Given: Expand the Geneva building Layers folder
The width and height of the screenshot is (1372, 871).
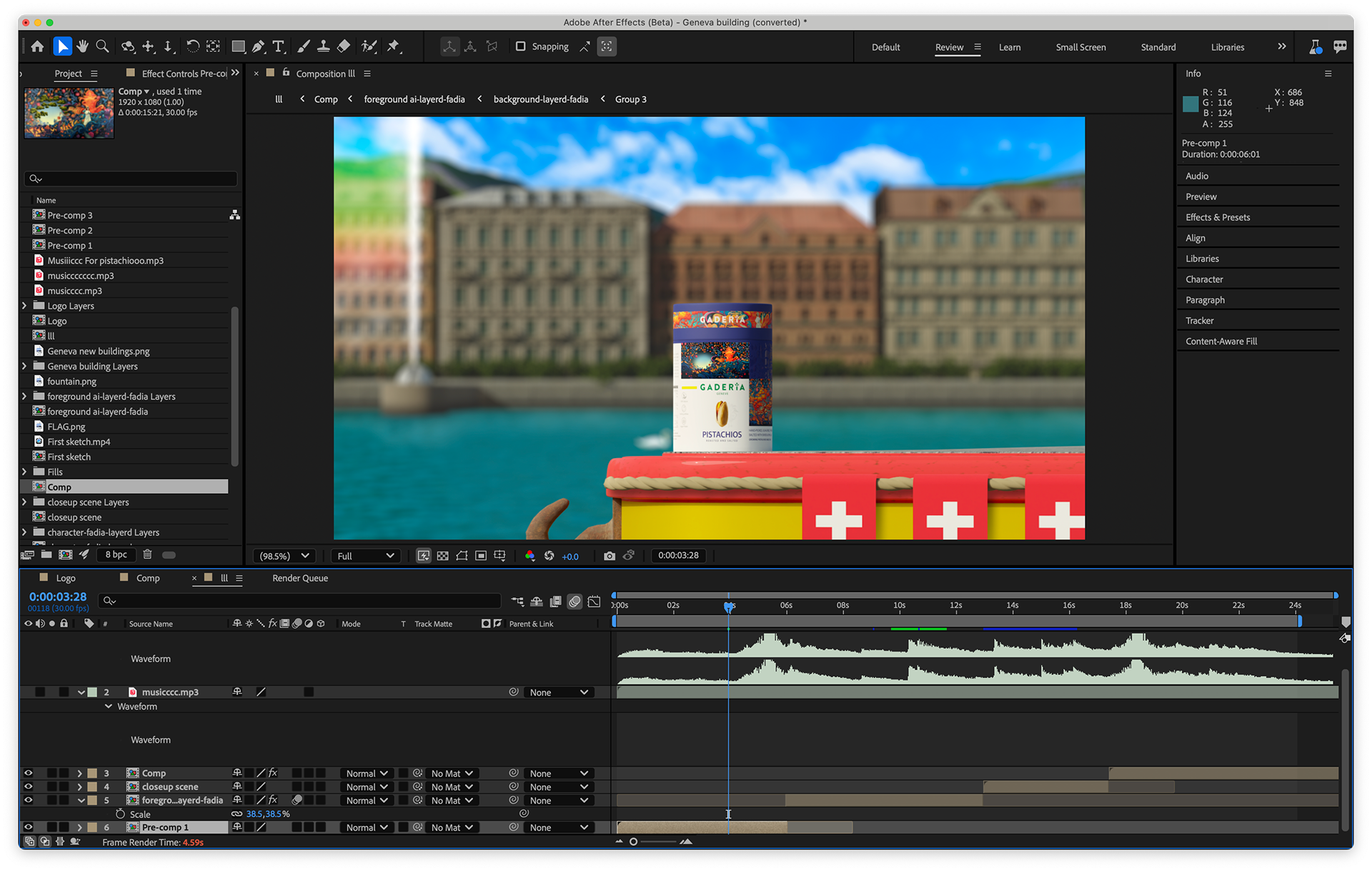Looking at the screenshot, I should coord(24,366).
